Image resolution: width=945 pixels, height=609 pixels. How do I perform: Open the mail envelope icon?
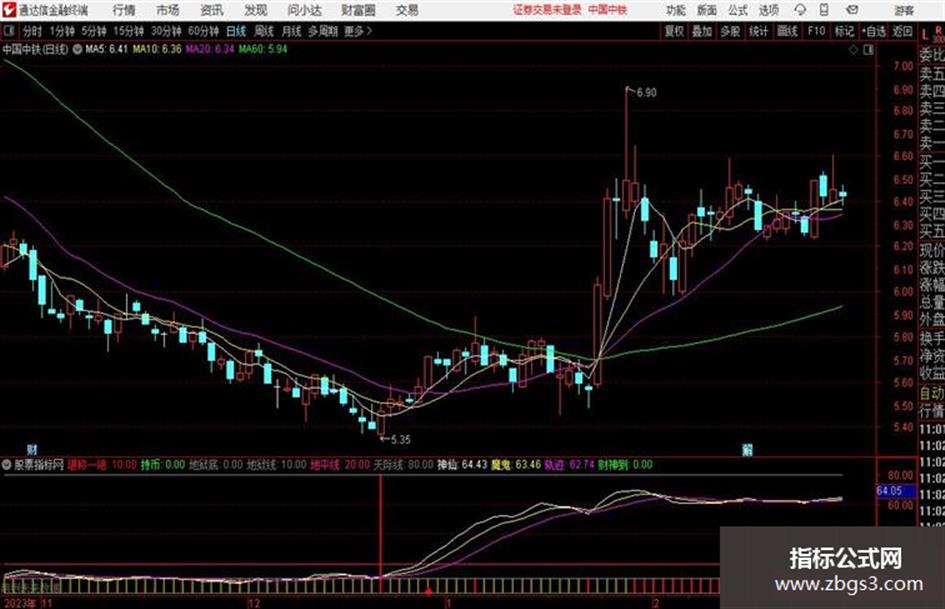852,10
